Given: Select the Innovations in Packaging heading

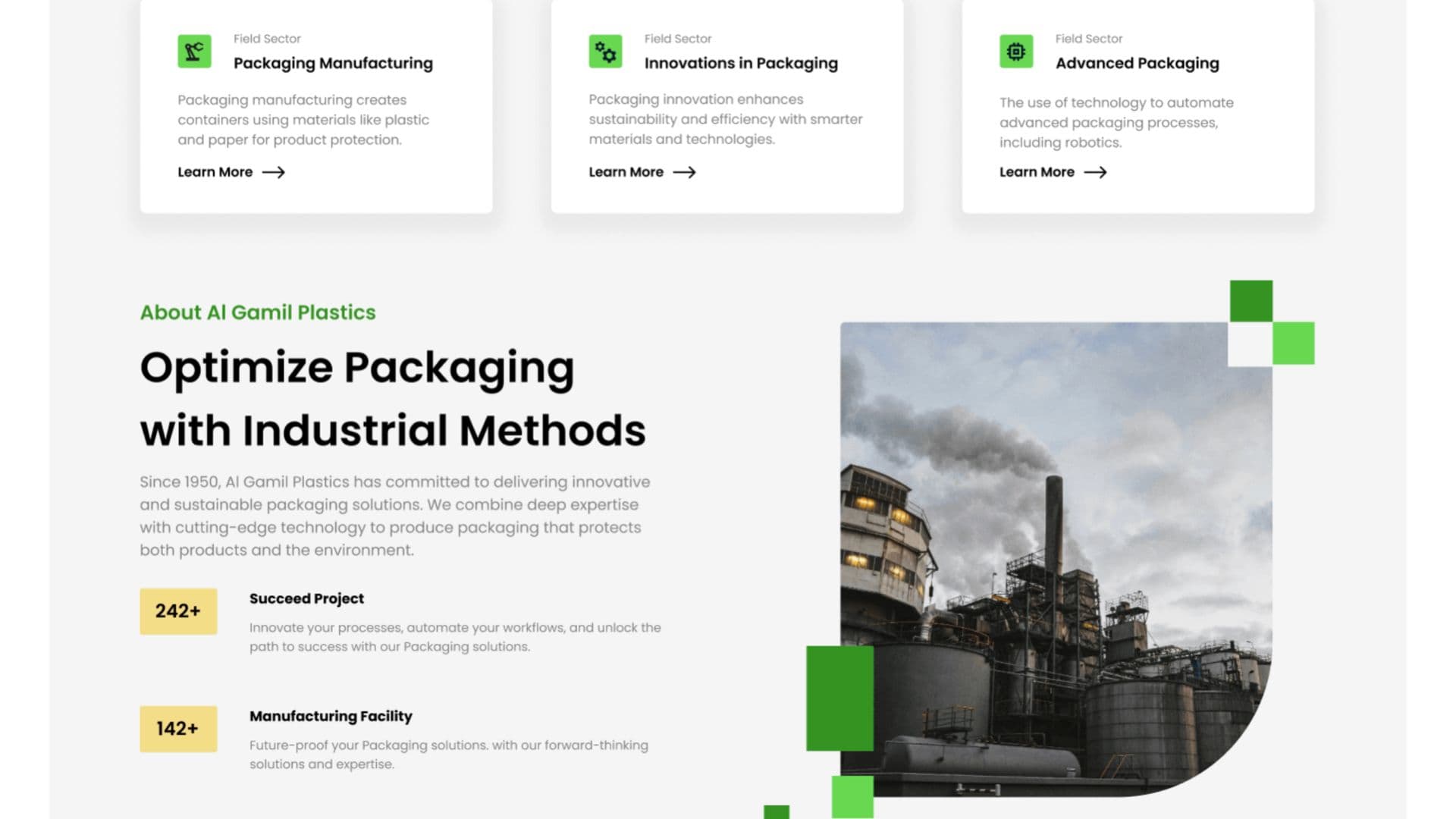Looking at the screenshot, I should click(x=741, y=63).
